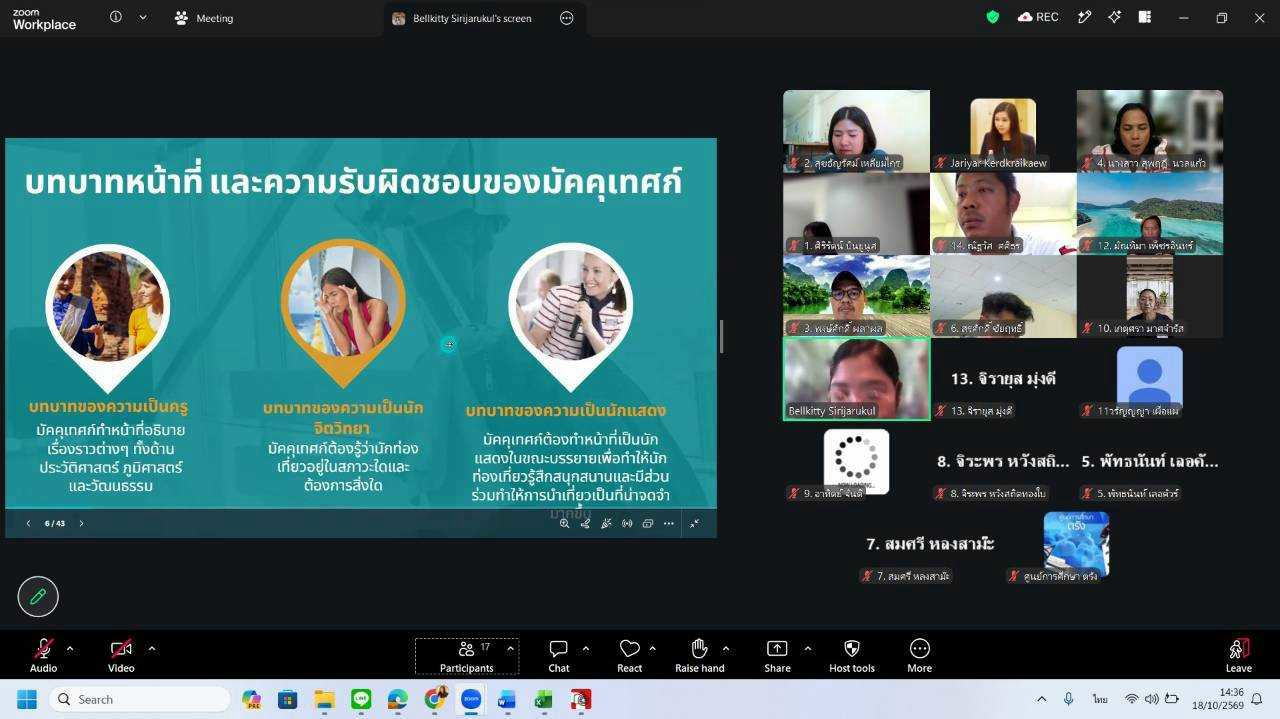Switch the keyboard language indicator ไทย
Image resolution: width=1280 pixels, height=719 pixels.
pyautogui.click(x=1100, y=699)
